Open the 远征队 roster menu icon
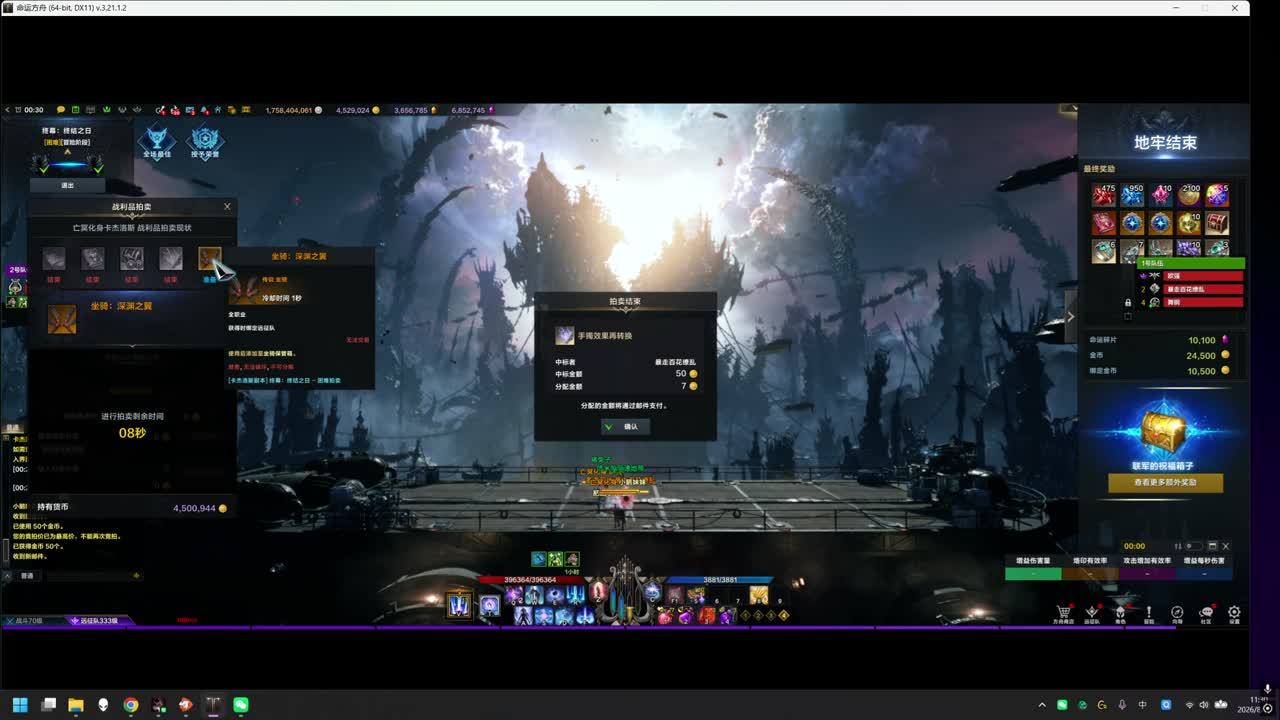This screenshot has height=720, width=1280. [x=1092, y=614]
